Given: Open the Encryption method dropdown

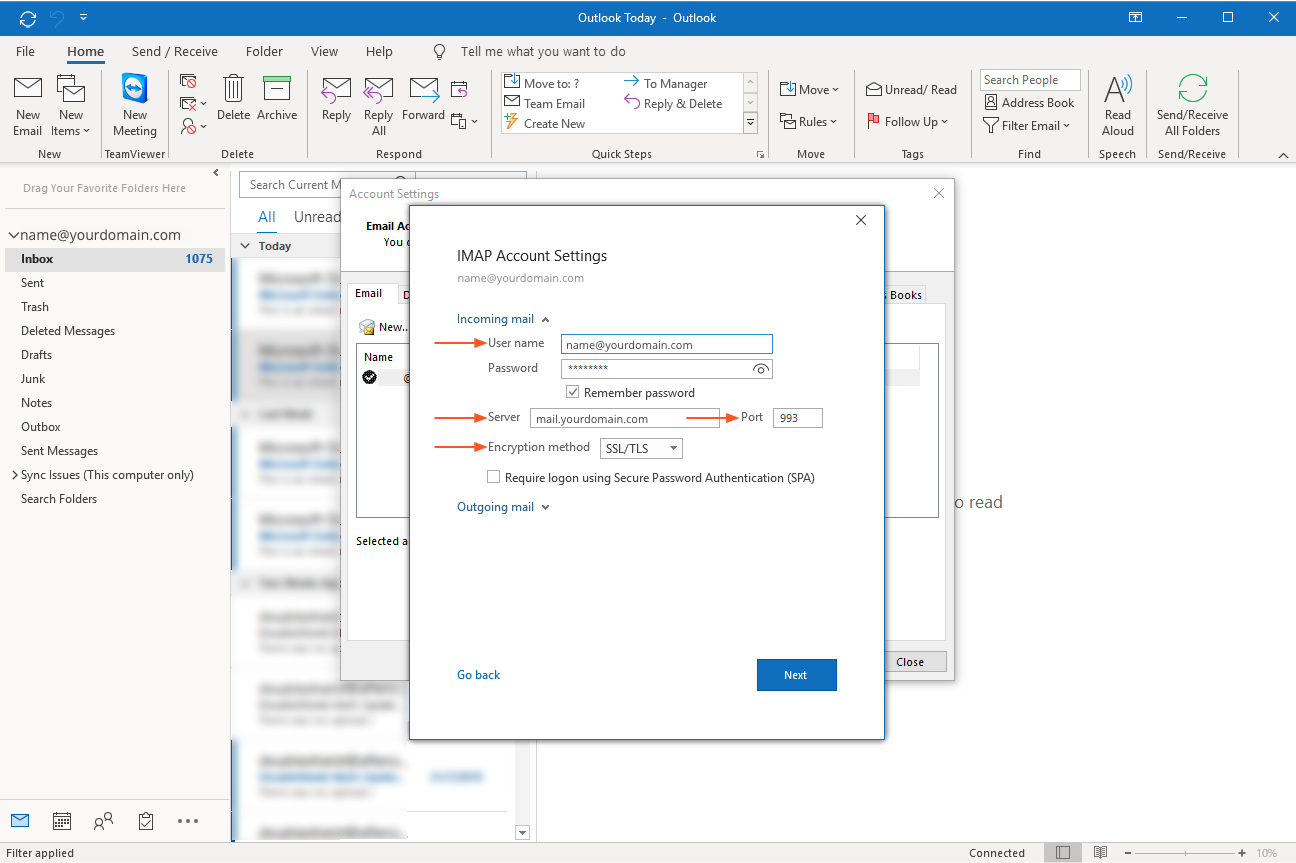Looking at the screenshot, I should [x=641, y=448].
